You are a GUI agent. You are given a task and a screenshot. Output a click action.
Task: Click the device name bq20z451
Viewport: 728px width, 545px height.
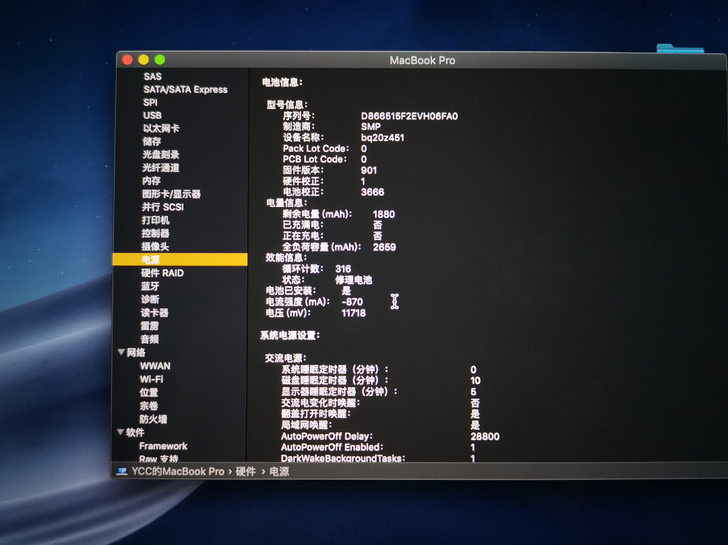[383, 137]
